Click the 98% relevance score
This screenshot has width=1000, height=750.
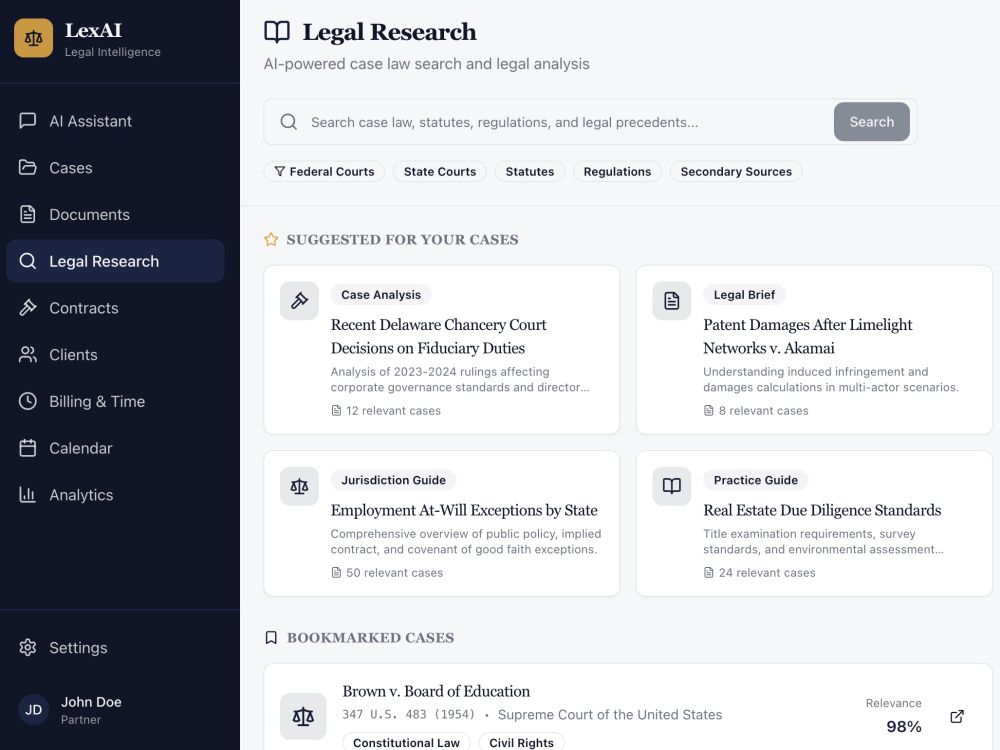(904, 726)
